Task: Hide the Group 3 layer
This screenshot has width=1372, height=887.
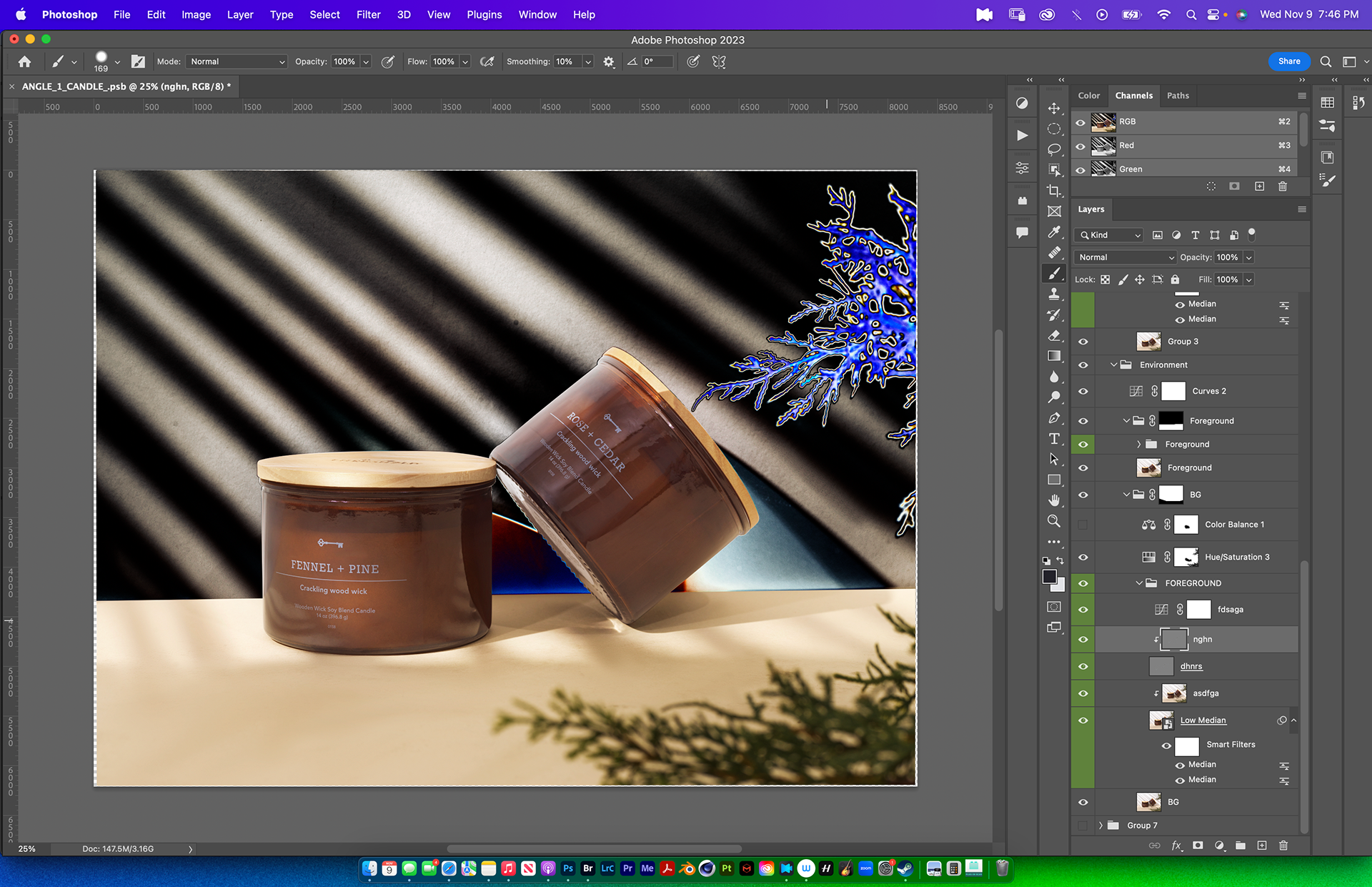Action: [x=1083, y=342]
